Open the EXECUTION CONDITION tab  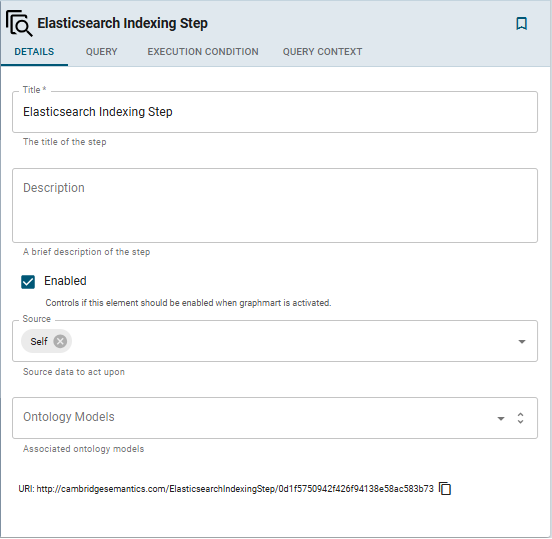[x=203, y=52]
